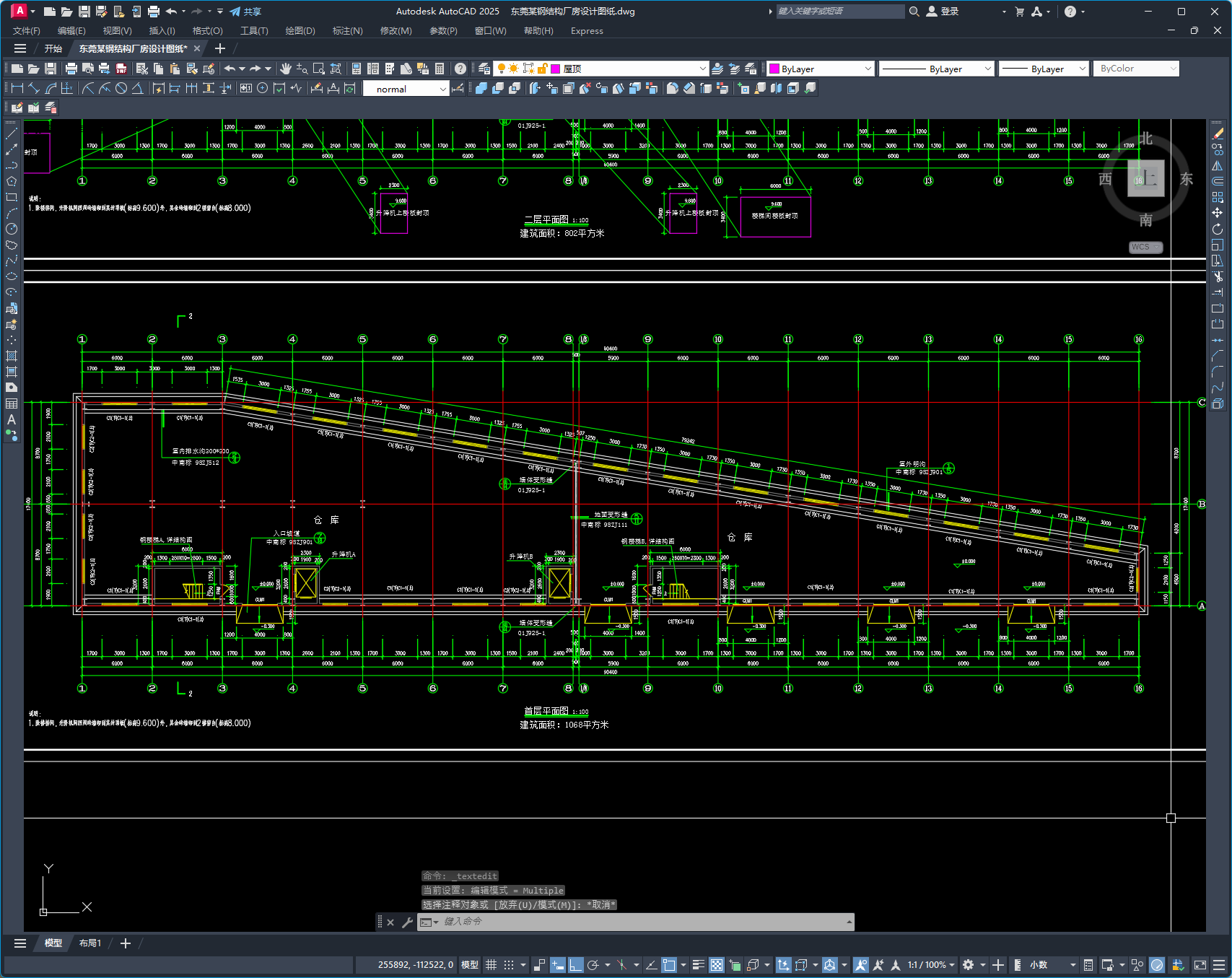This screenshot has height=978, width=1232.
Task: Toggle drawing grid display
Action: tap(492, 965)
